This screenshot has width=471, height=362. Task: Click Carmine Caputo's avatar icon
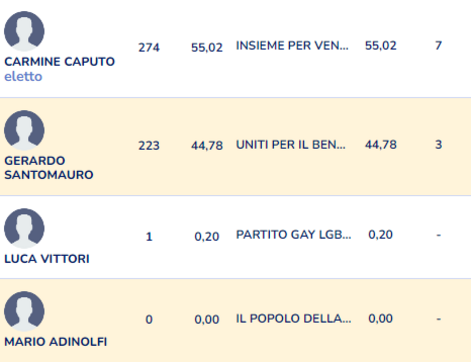[x=24, y=31]
